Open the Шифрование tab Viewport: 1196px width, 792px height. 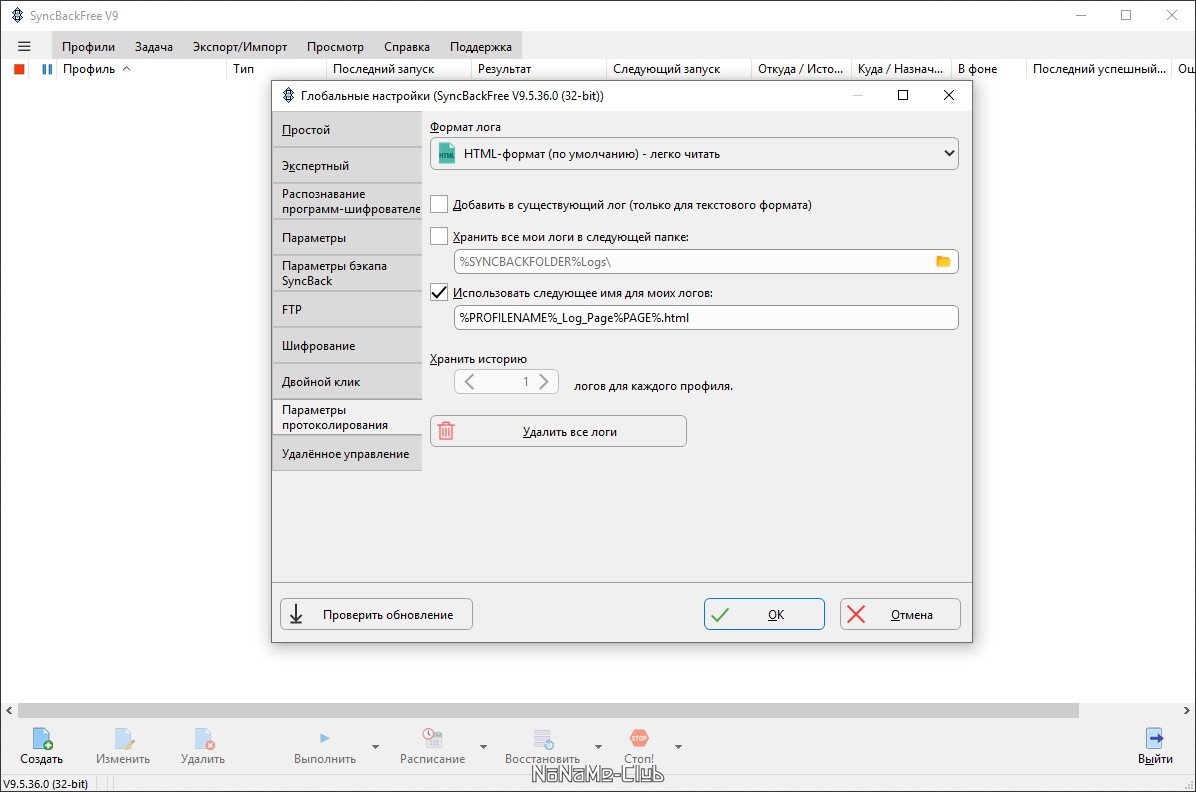[347, 346]
